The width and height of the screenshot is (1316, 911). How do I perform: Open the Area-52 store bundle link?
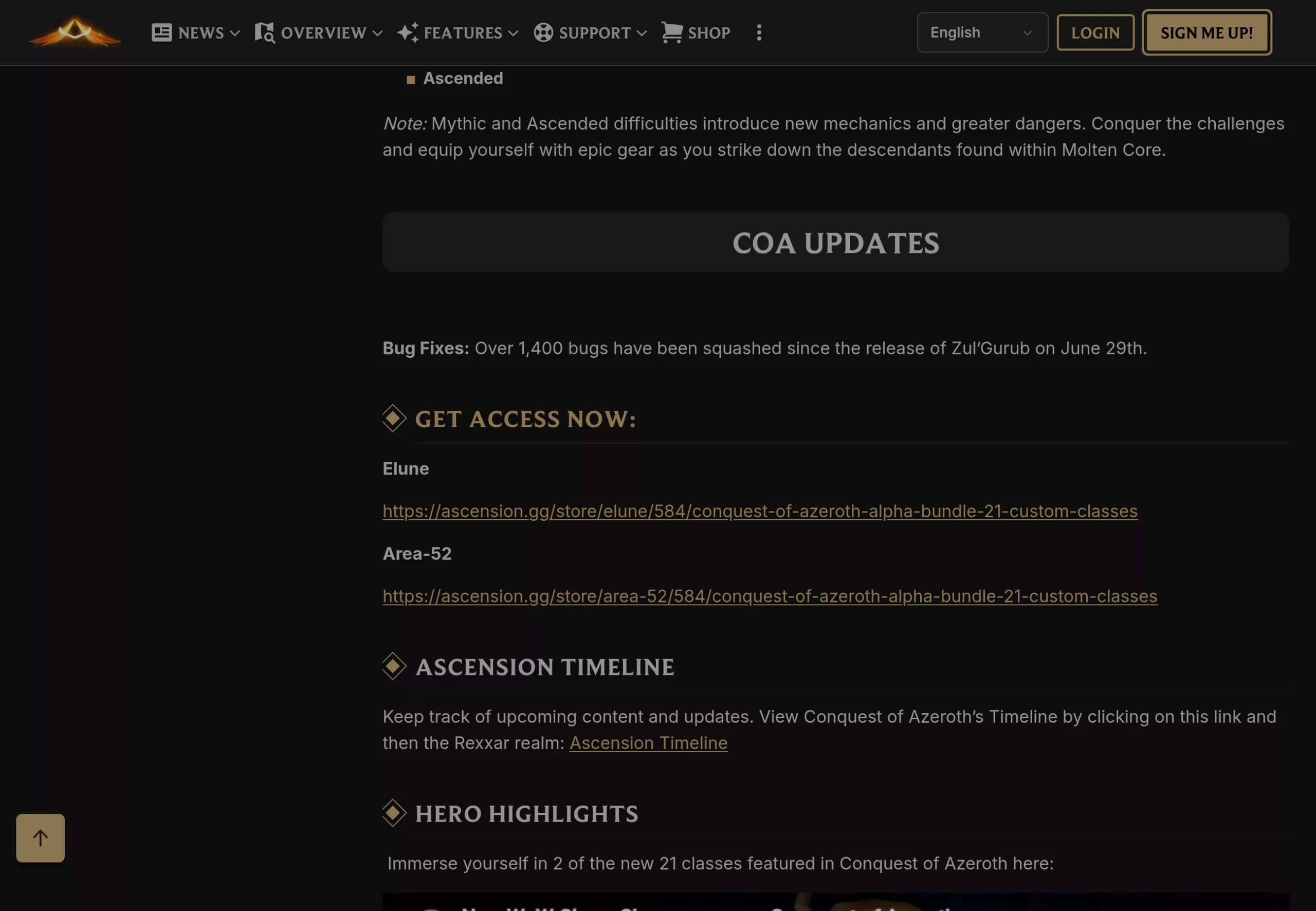(770, 596)
